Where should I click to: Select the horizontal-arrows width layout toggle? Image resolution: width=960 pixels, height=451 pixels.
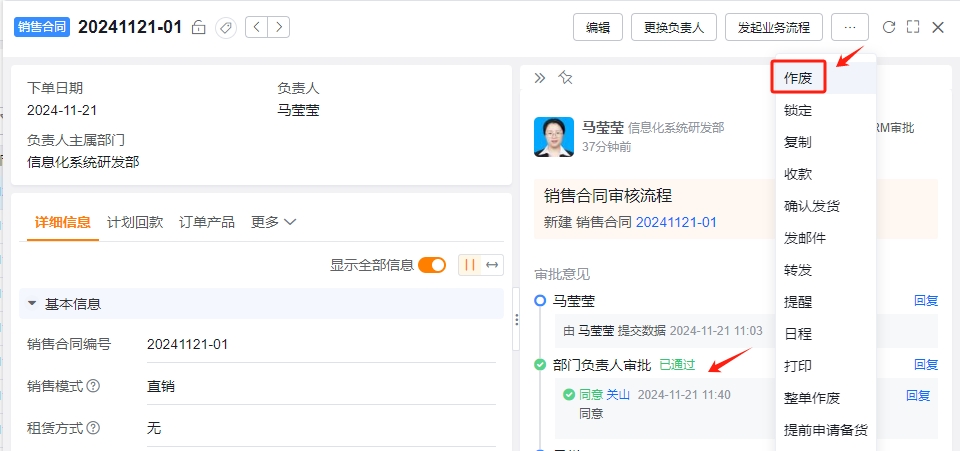[492, 265]
